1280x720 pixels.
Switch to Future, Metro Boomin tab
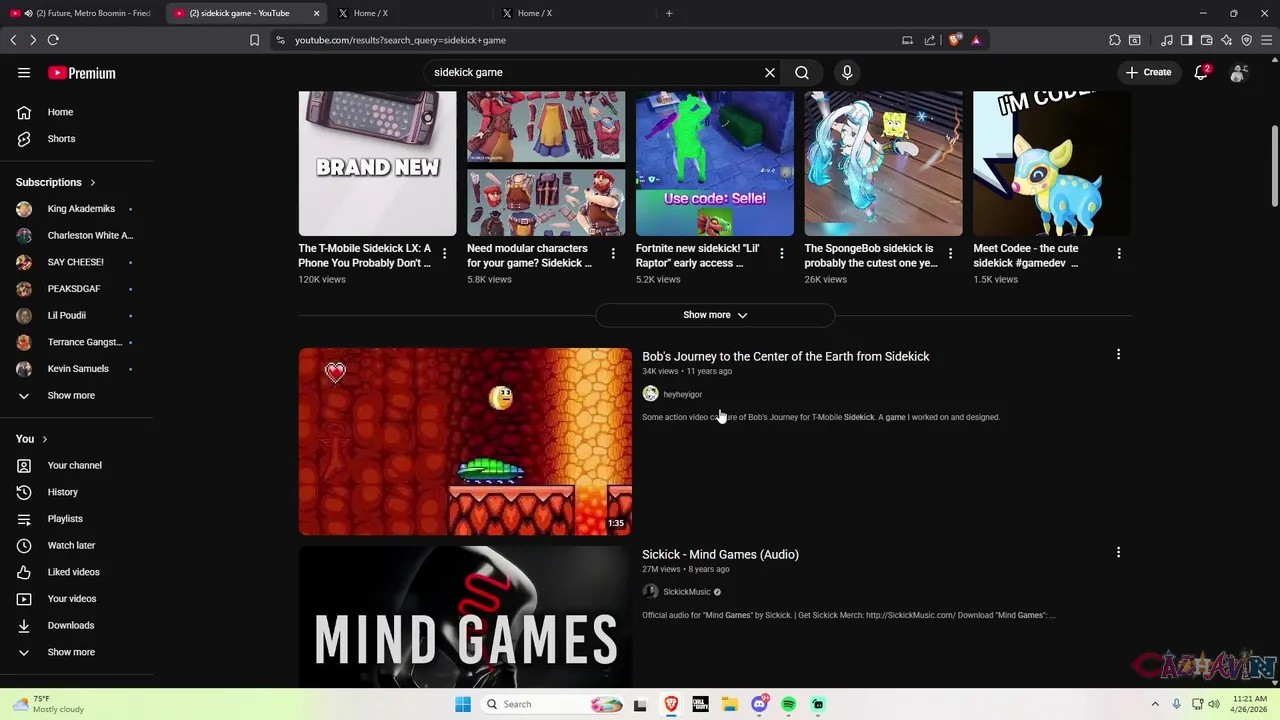click(x=82, y=13)
